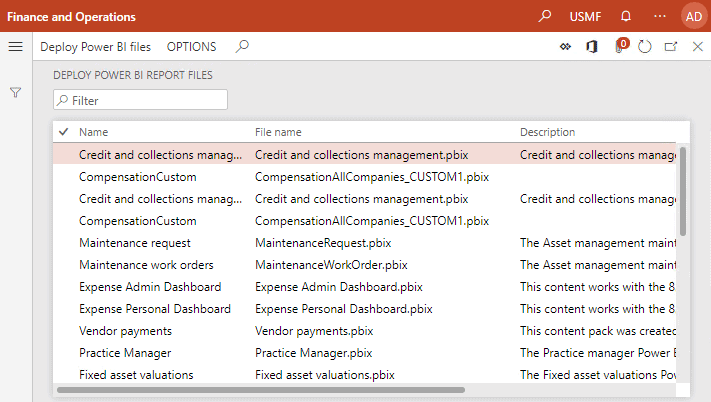Open the ellipsis more menu in header
The image size is (711, 402).
(660, 16)
